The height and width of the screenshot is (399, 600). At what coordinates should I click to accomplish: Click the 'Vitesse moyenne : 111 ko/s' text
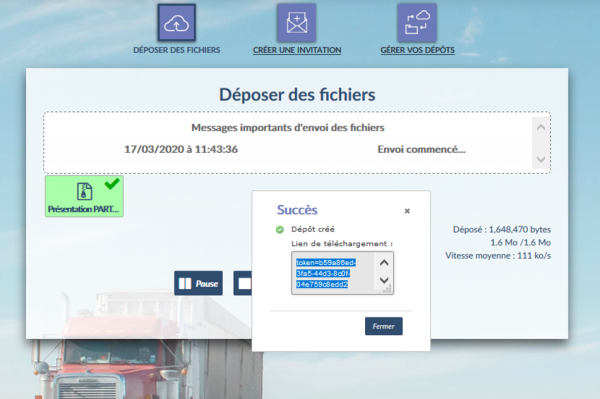498,256
